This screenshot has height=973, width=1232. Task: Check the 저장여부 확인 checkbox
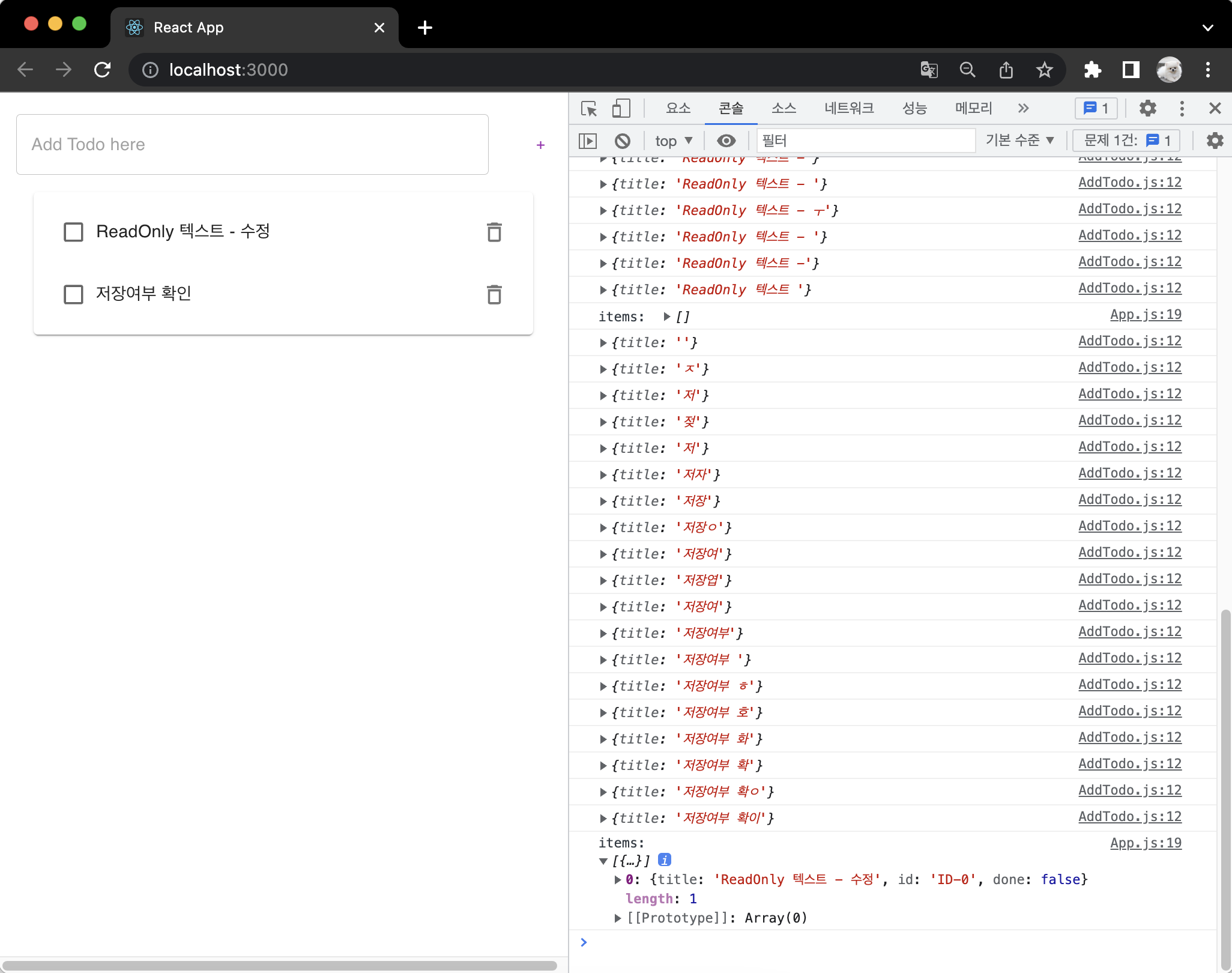(74, 294)
